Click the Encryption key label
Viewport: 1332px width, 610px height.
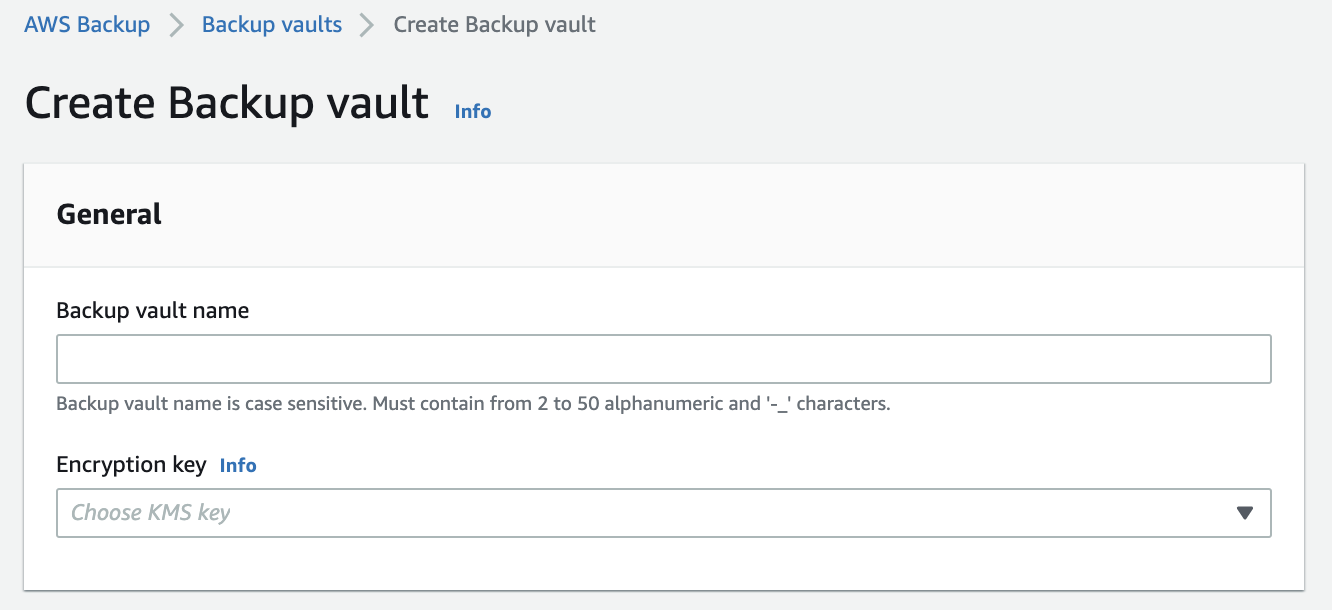click(x=132, y=465)
